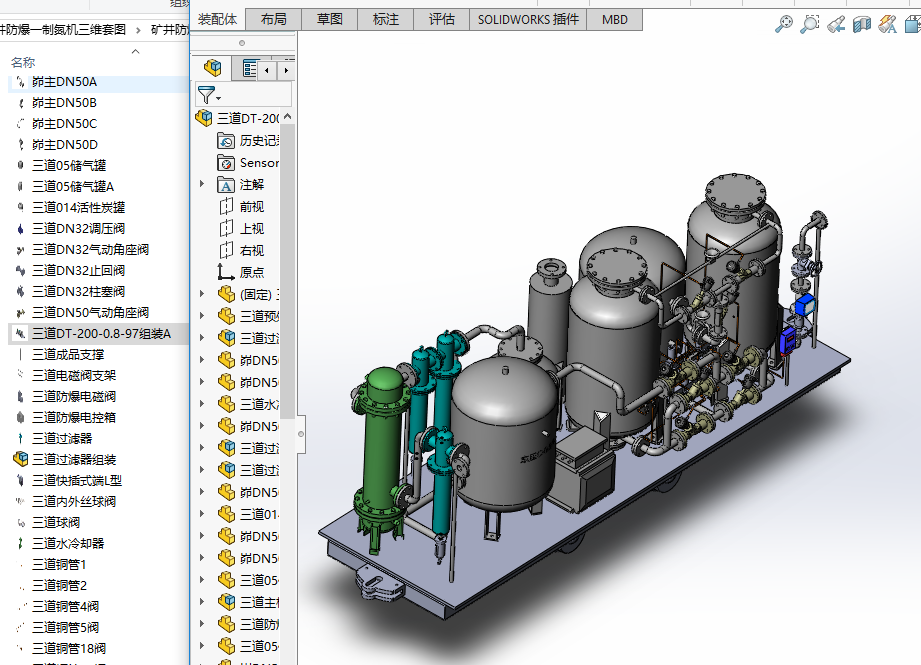Click the Zoom to Fit magnifier icon
This screenshot has height=665, width=921.
pyautogui.click(x=784, y=25)
